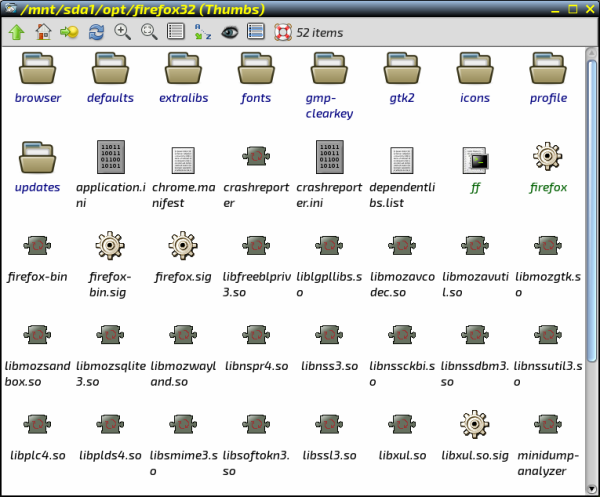Select libfreeblpriv3.so library icon

tap(256, 245)
